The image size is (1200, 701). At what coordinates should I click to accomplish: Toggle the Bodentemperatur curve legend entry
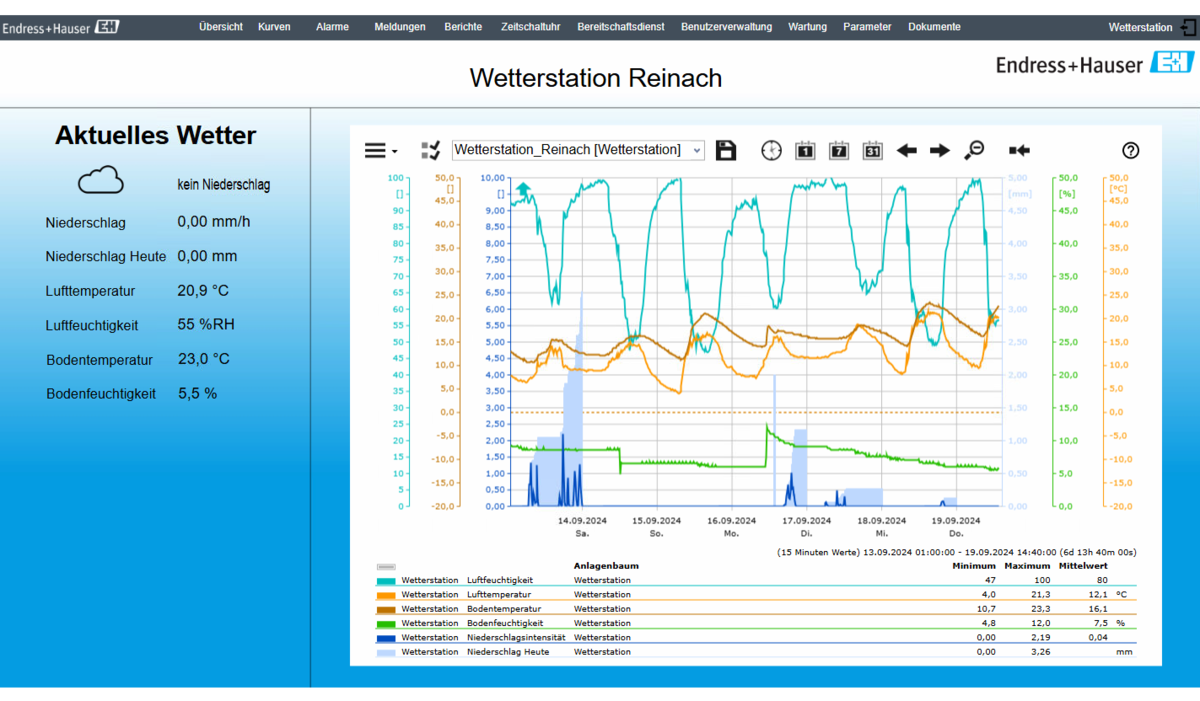tap(503, 608)
